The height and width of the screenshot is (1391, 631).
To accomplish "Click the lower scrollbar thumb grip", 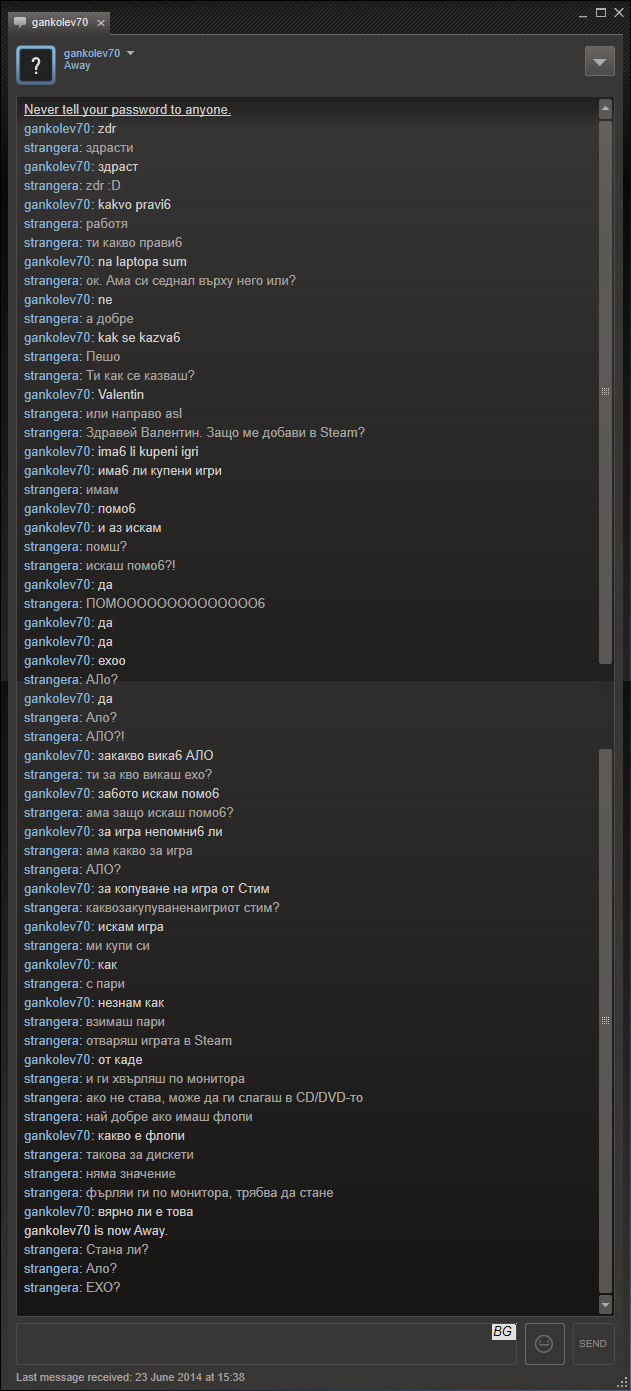I will (x=605, y=1021).
